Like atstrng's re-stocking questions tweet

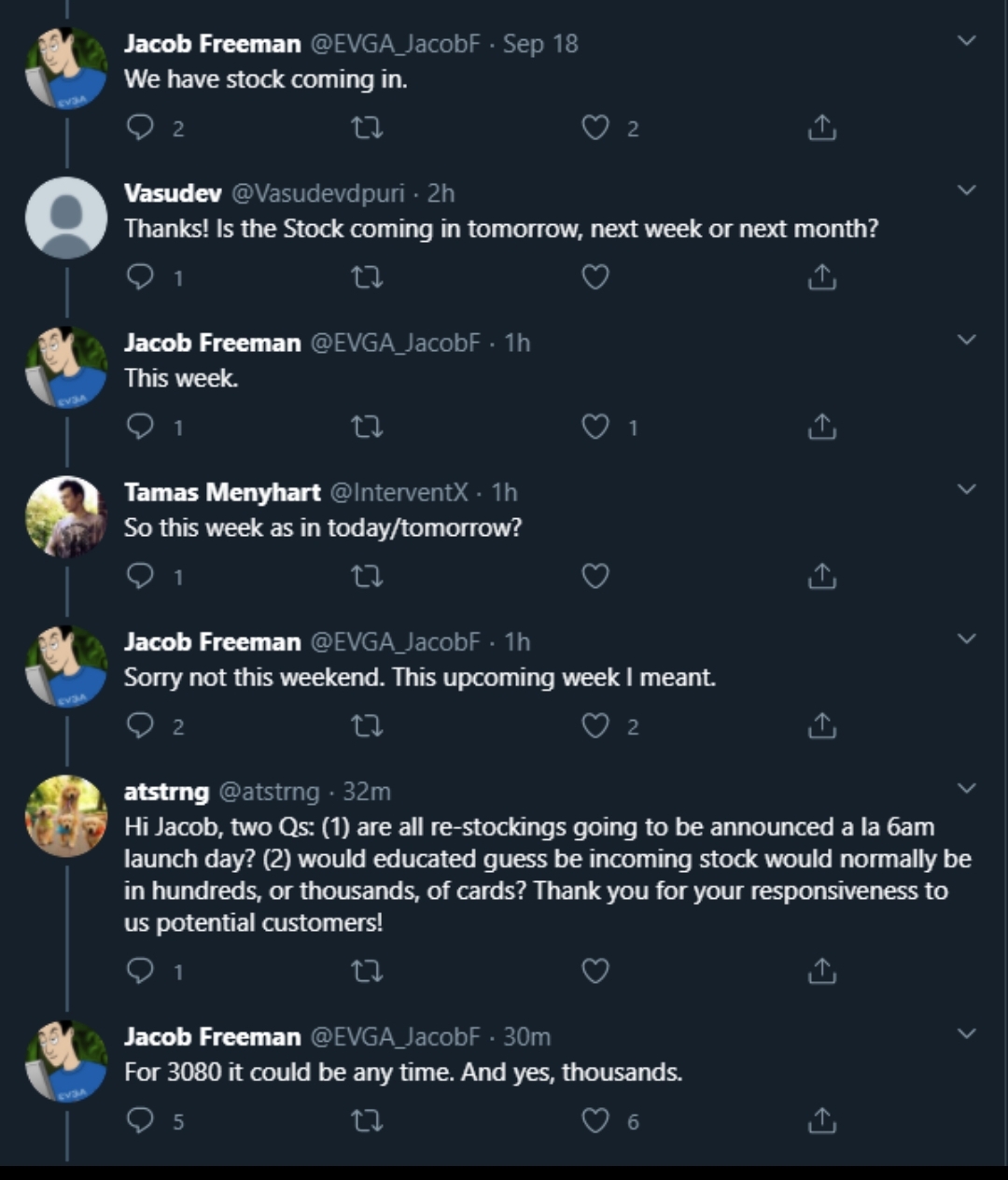[595, 972]
